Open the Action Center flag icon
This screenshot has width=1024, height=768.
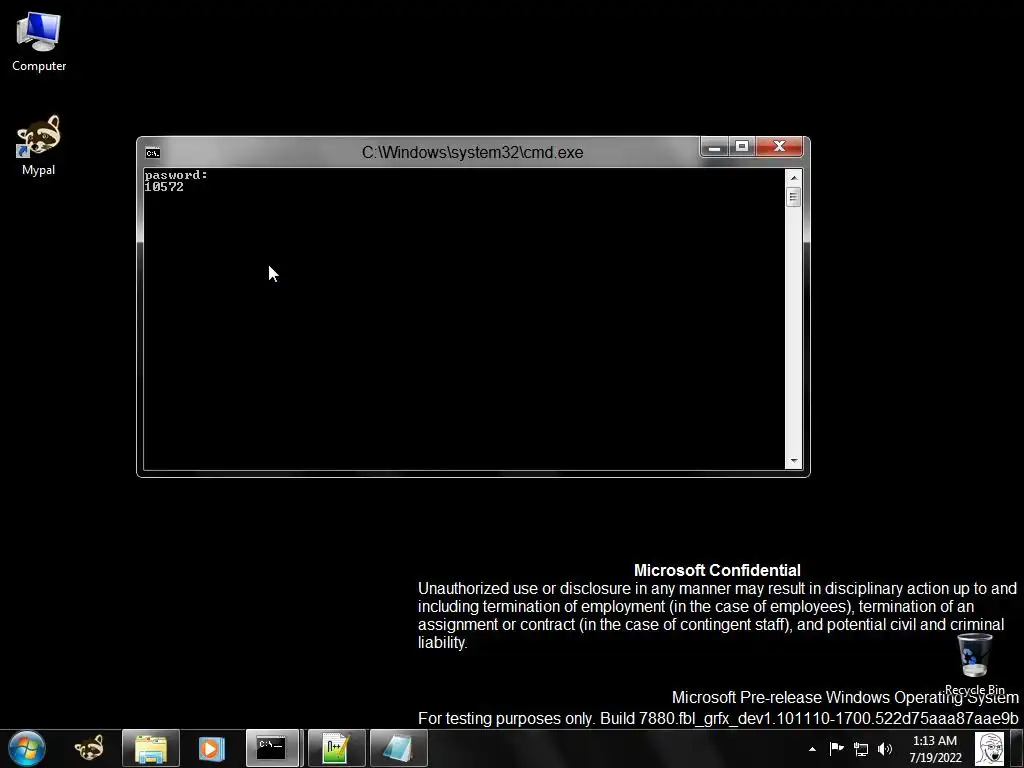[836, 749]
